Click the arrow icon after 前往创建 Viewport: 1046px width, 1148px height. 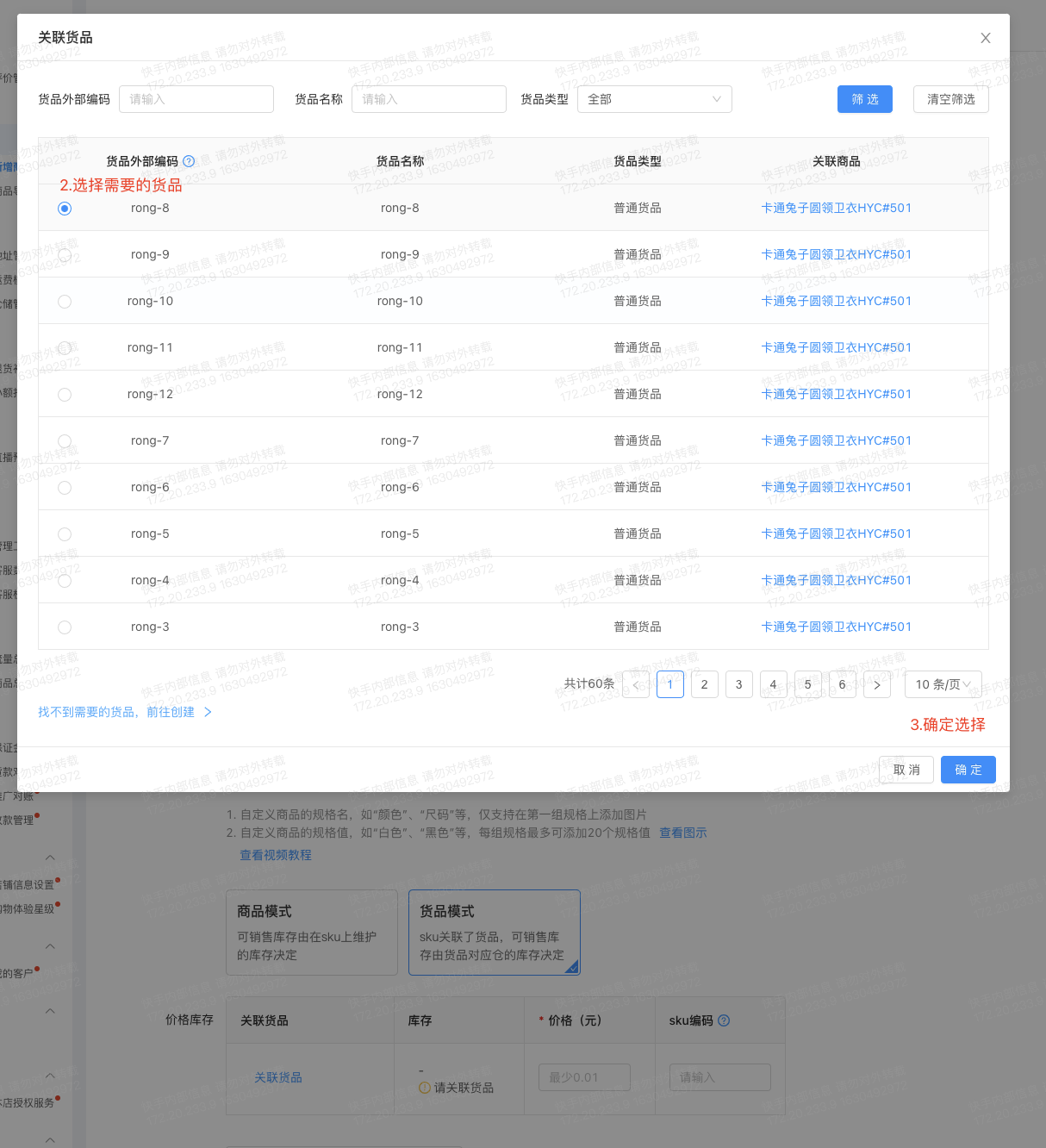207,712
